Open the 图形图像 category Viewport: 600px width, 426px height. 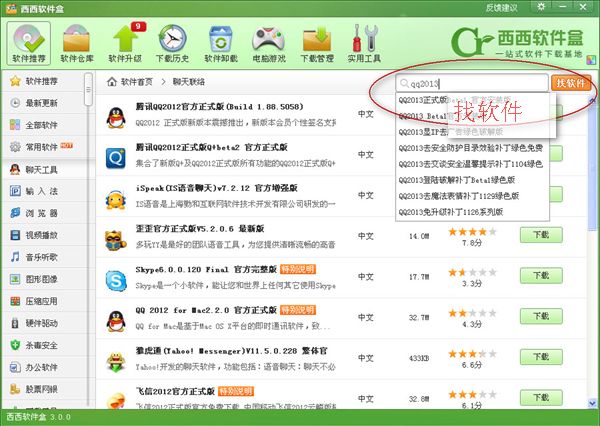tap(41, 279)
